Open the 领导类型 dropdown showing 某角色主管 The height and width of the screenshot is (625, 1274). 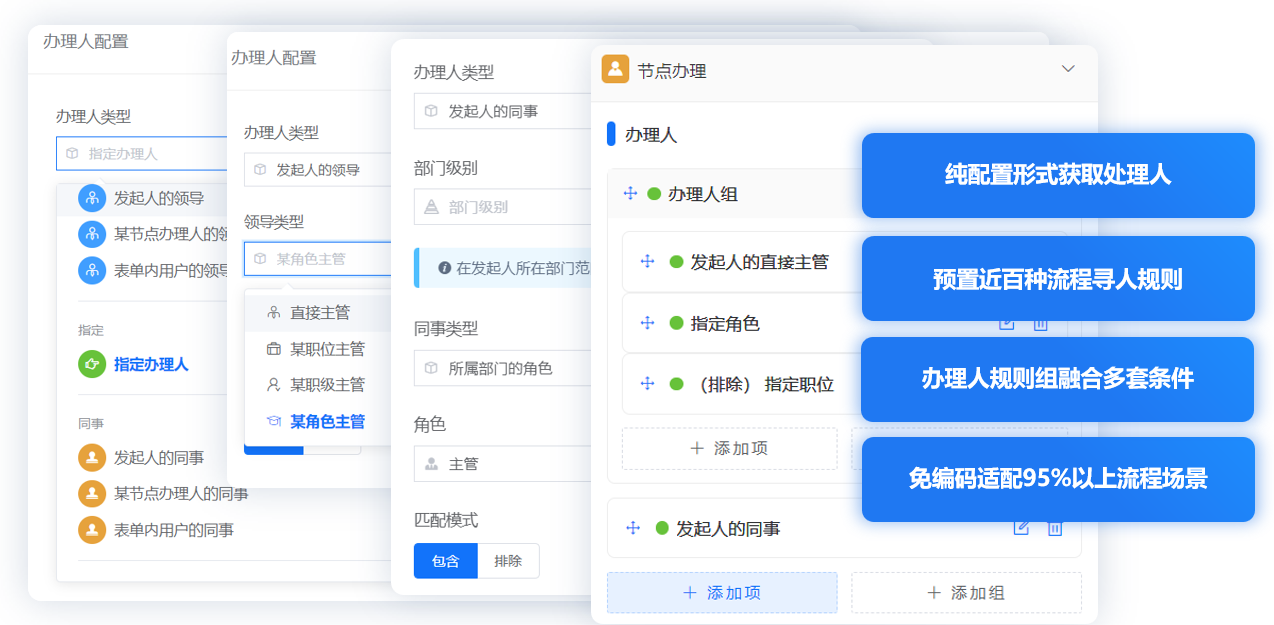click(x=317, y=259)
